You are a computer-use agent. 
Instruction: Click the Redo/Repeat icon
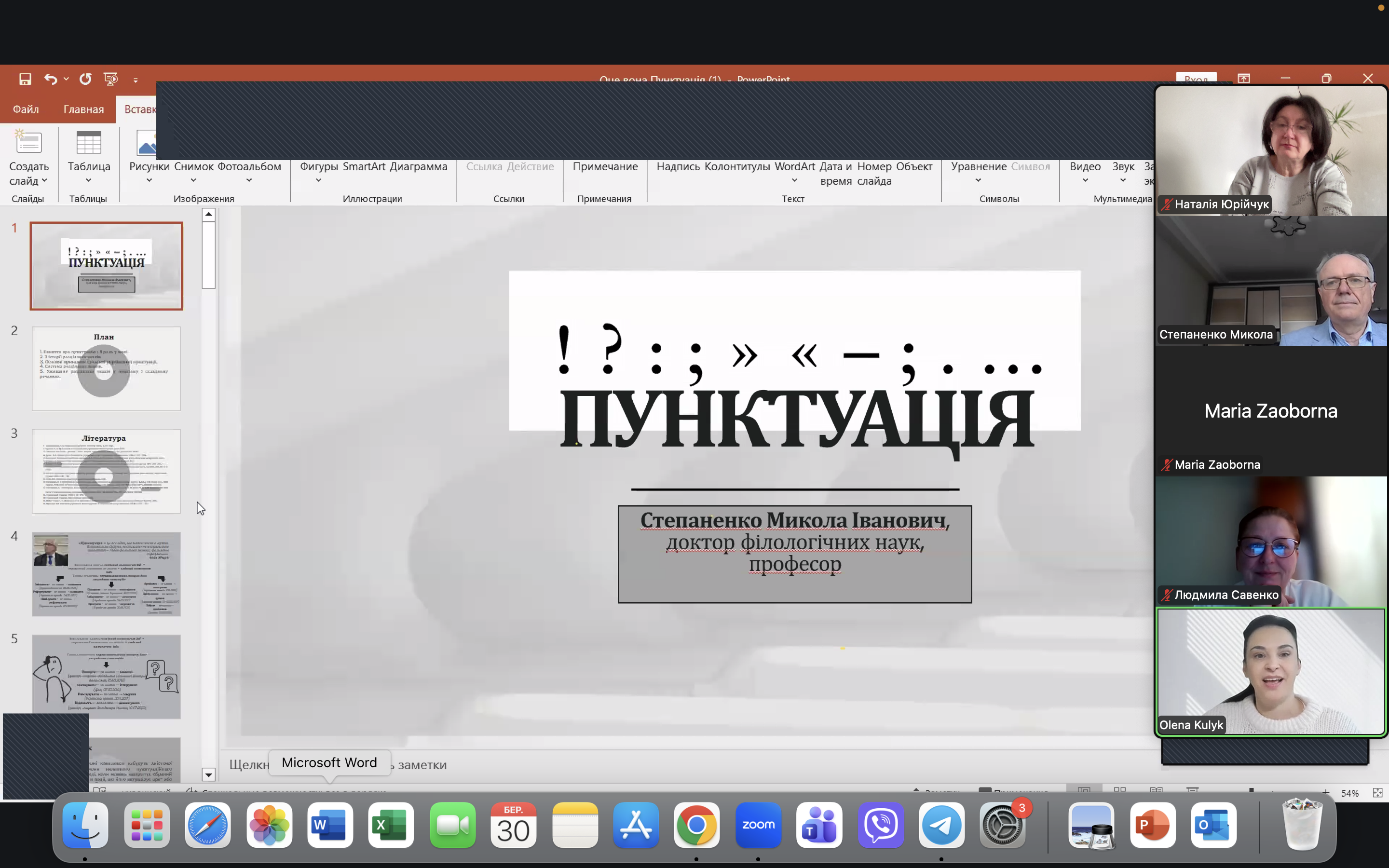click(85, 79)
